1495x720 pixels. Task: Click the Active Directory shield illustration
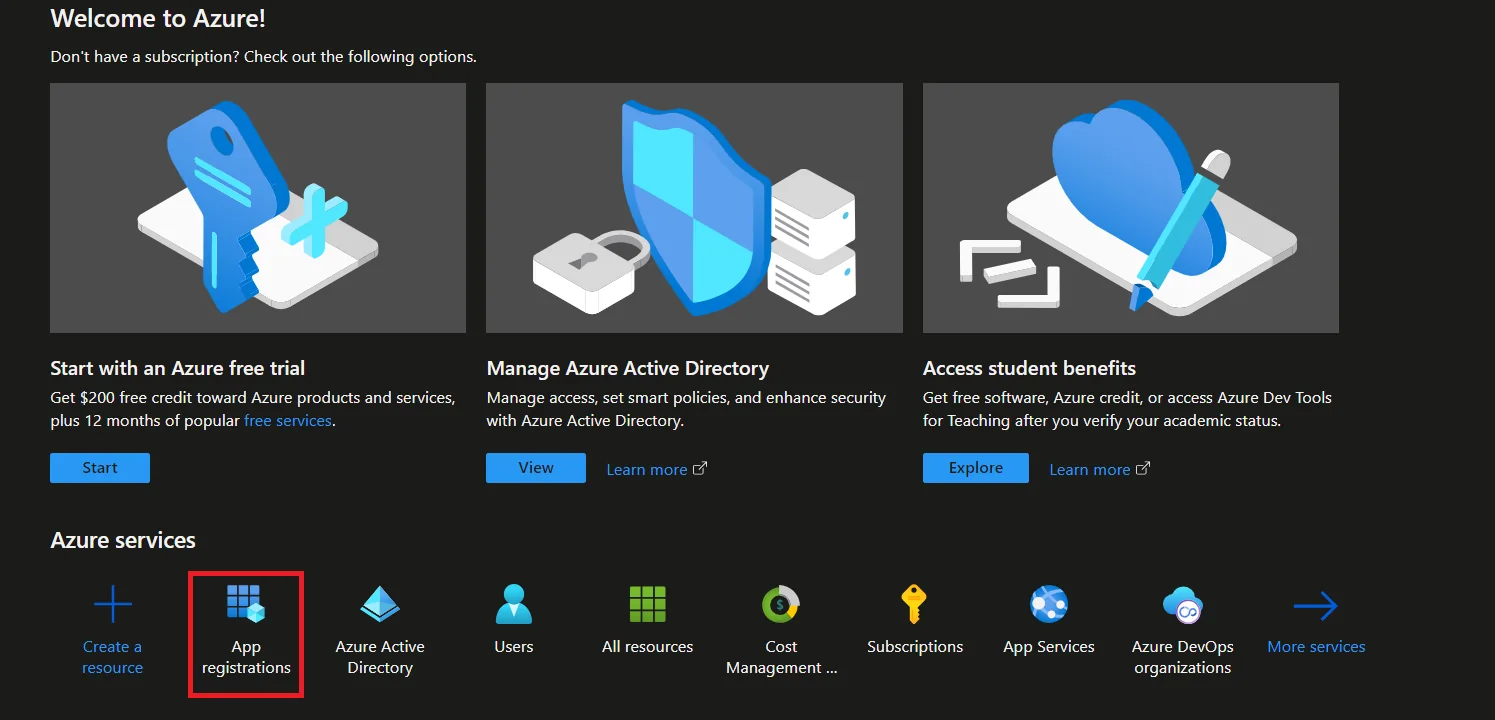point(694,208)
